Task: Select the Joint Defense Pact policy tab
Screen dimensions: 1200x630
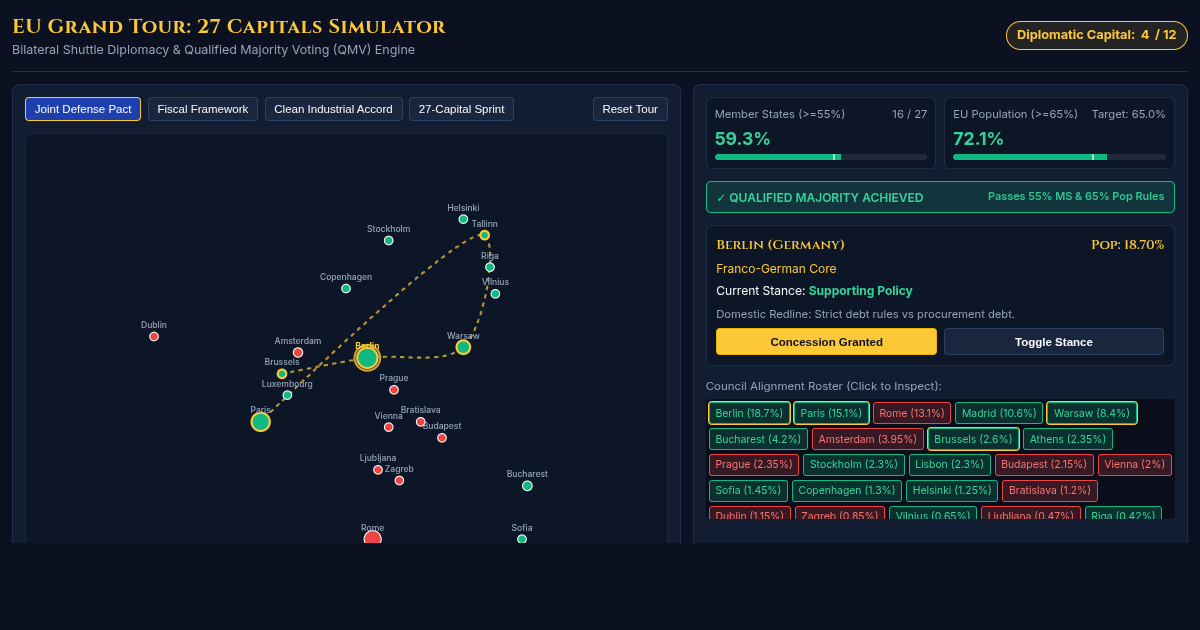Action: 83,109
